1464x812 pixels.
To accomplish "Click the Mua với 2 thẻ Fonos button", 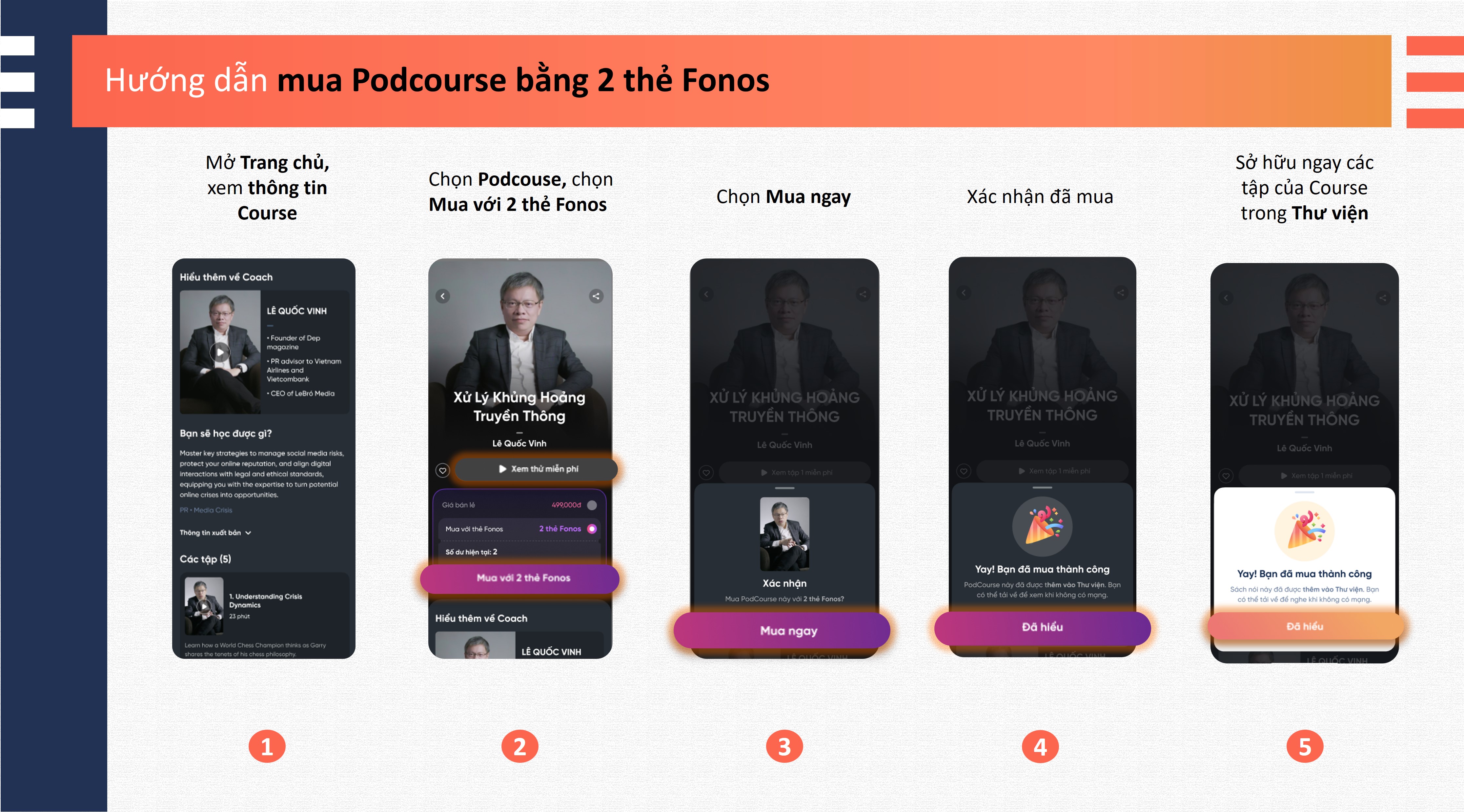I will (520, 578).
